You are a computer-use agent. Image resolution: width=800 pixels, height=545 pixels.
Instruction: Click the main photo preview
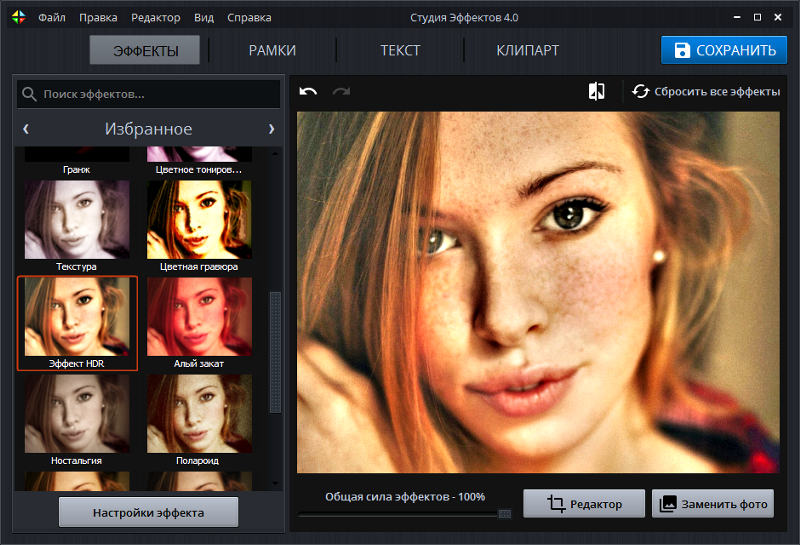pos(538,292)
